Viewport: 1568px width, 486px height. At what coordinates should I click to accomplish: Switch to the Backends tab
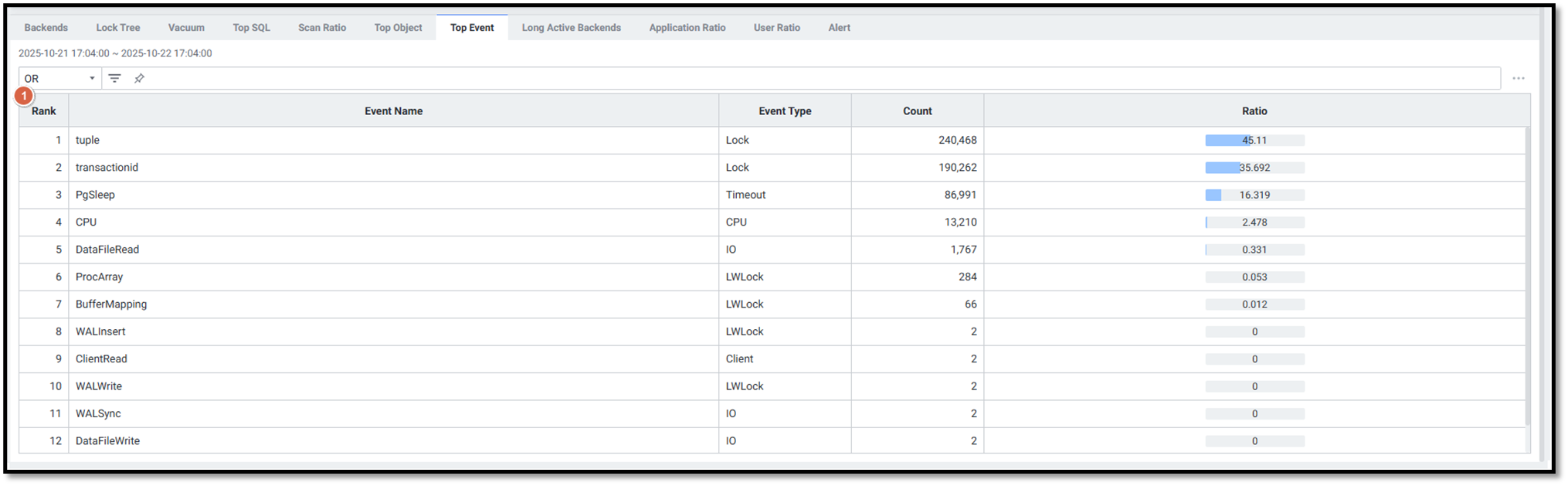46,28
